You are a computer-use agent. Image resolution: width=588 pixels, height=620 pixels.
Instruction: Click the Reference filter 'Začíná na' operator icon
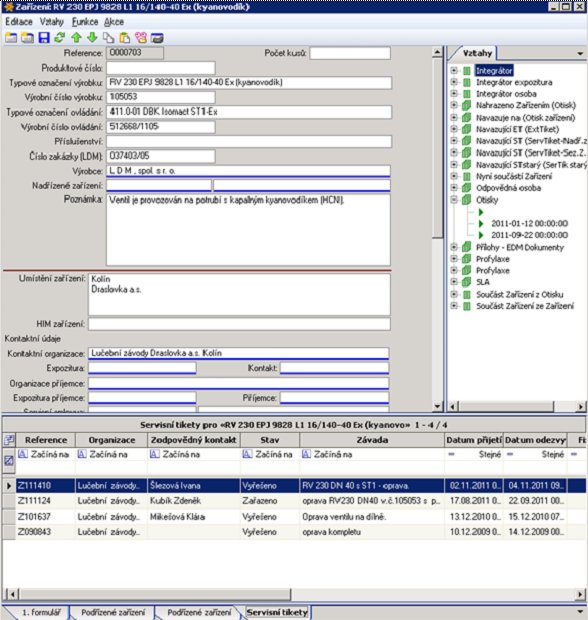[23, 454]
